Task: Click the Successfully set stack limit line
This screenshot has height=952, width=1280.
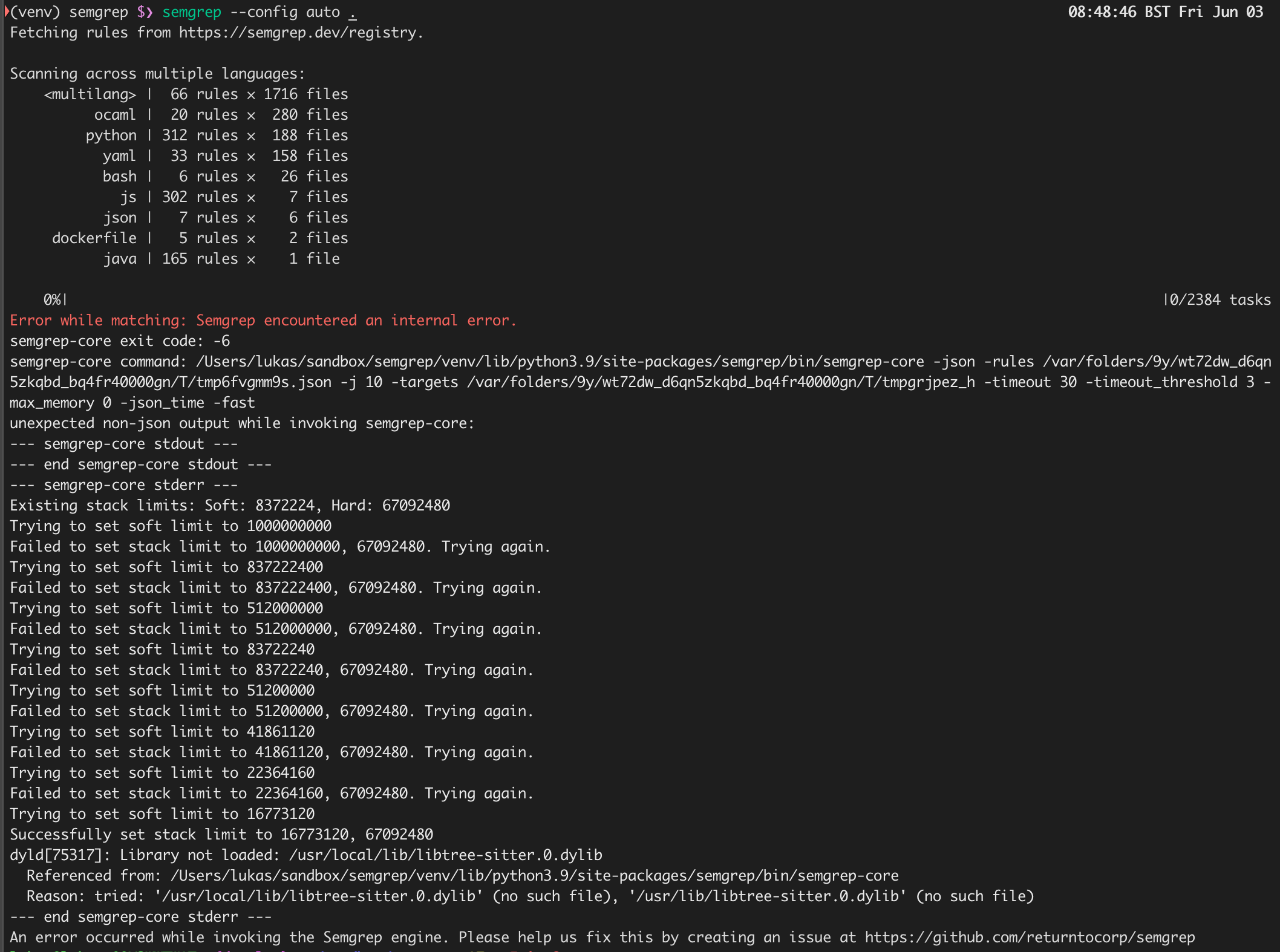Action: coord(221,834)
